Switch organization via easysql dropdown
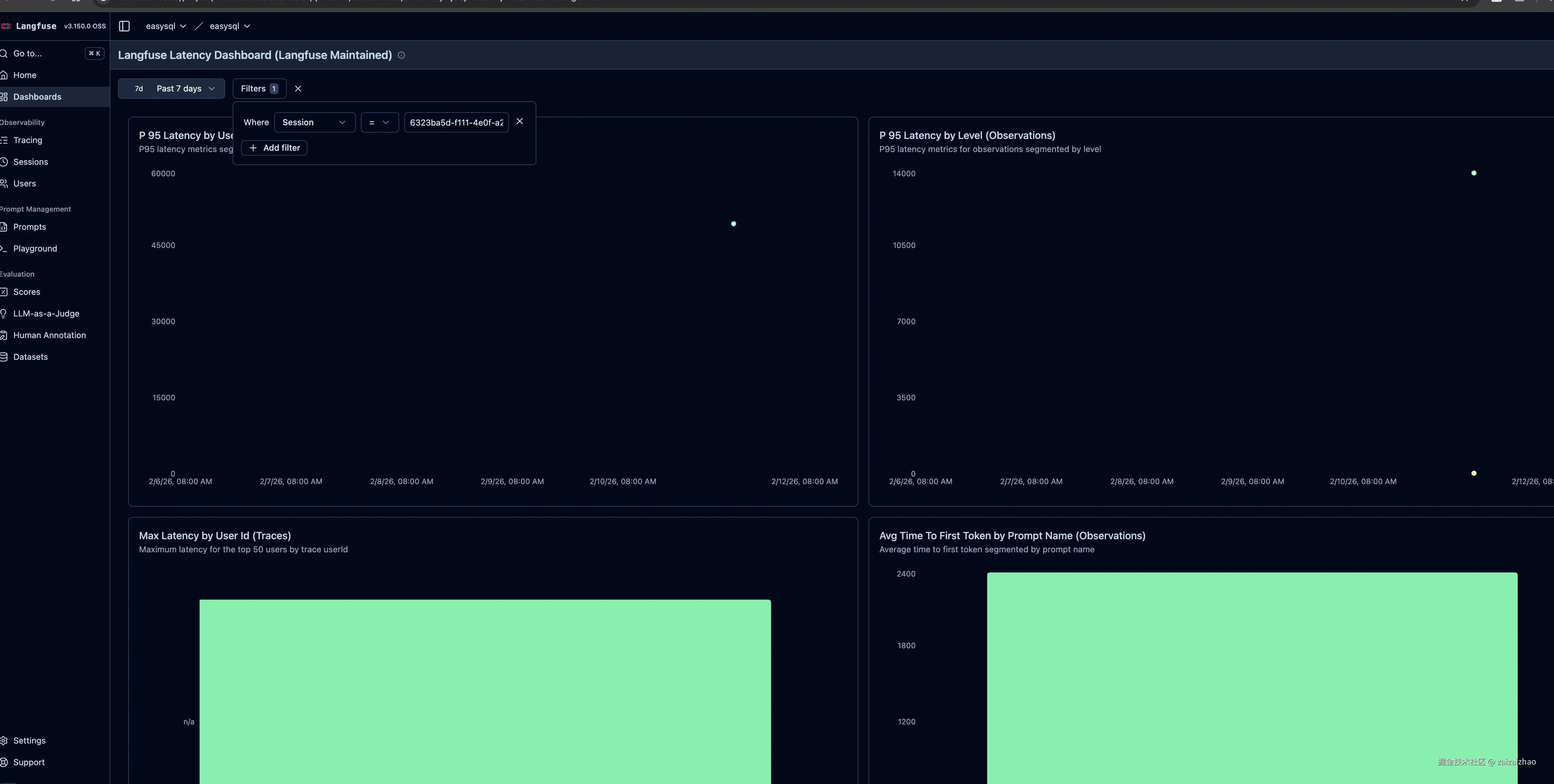1554x784 pixels. (165, 26)
